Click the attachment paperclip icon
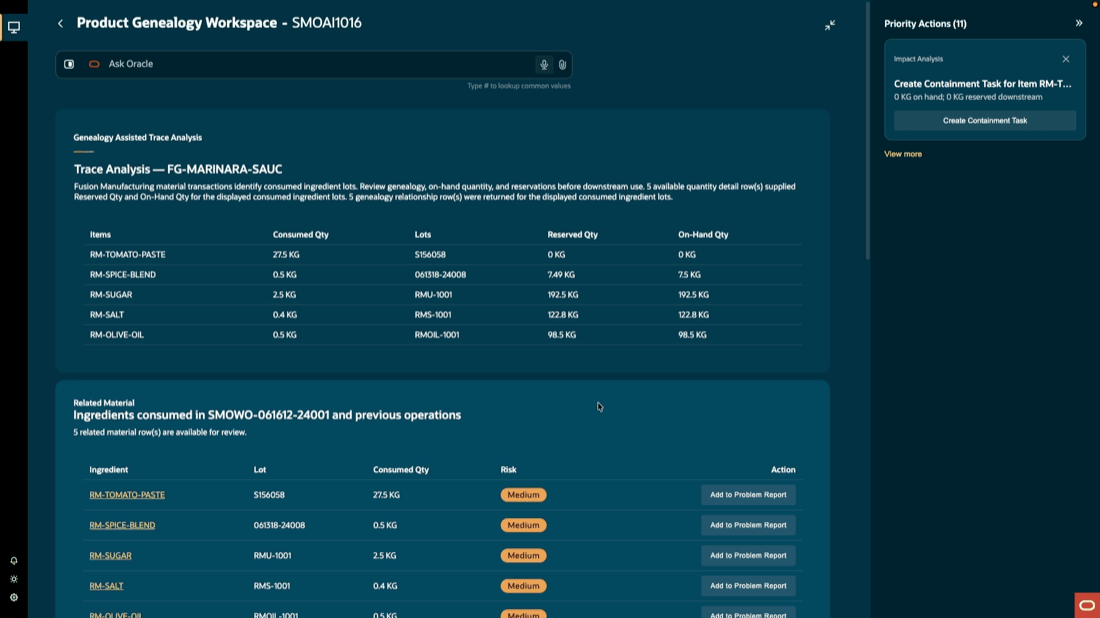The width and height of the screenshot is (1100, 618). [x=562, y=65]
